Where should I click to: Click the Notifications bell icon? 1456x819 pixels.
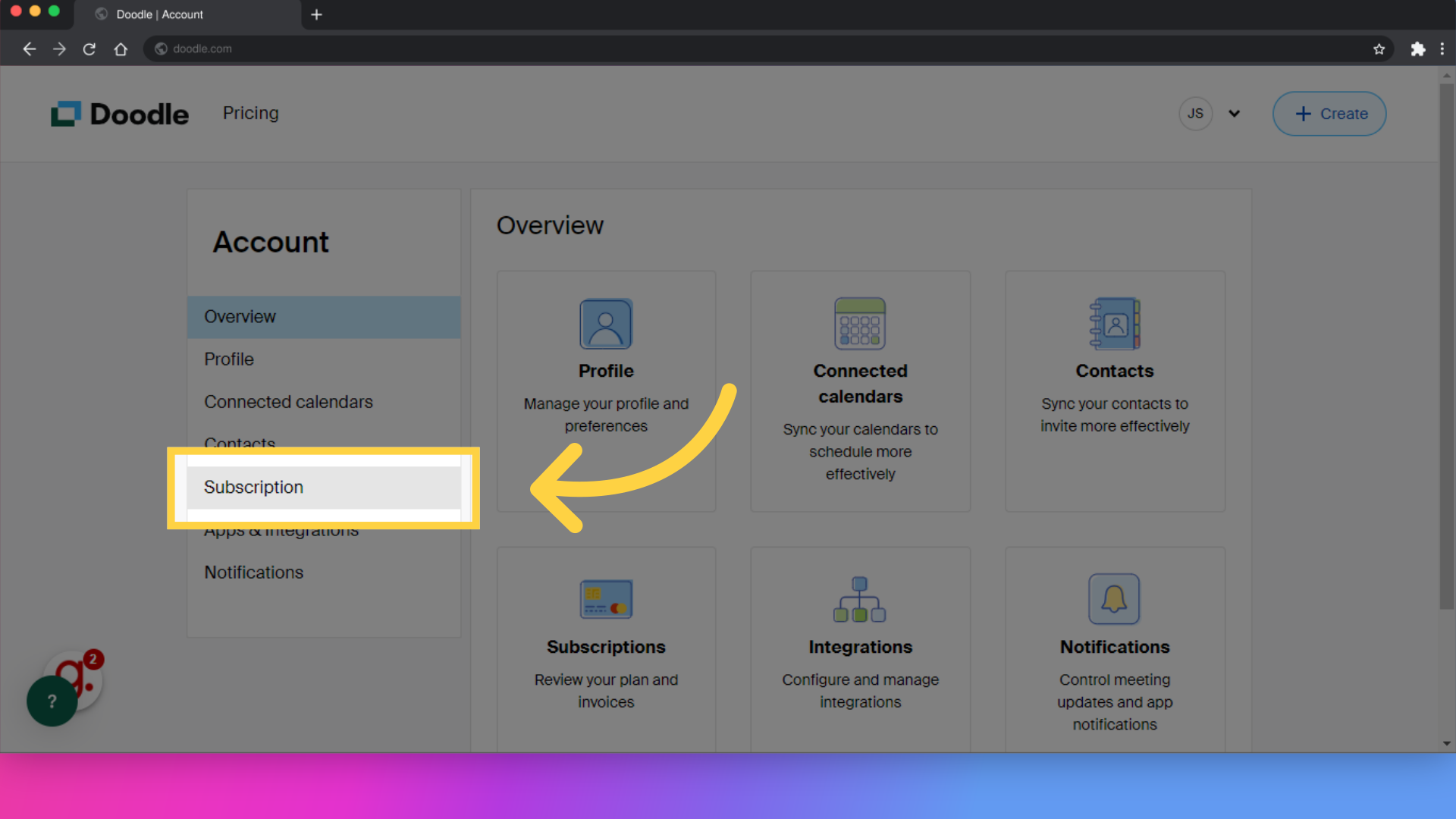(1113, 598)
